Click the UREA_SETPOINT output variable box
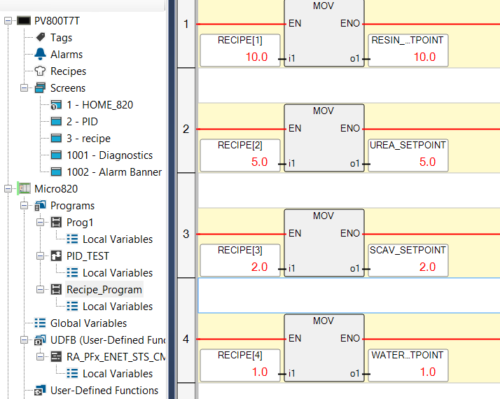The image size is (500, 399). (408, 155)
